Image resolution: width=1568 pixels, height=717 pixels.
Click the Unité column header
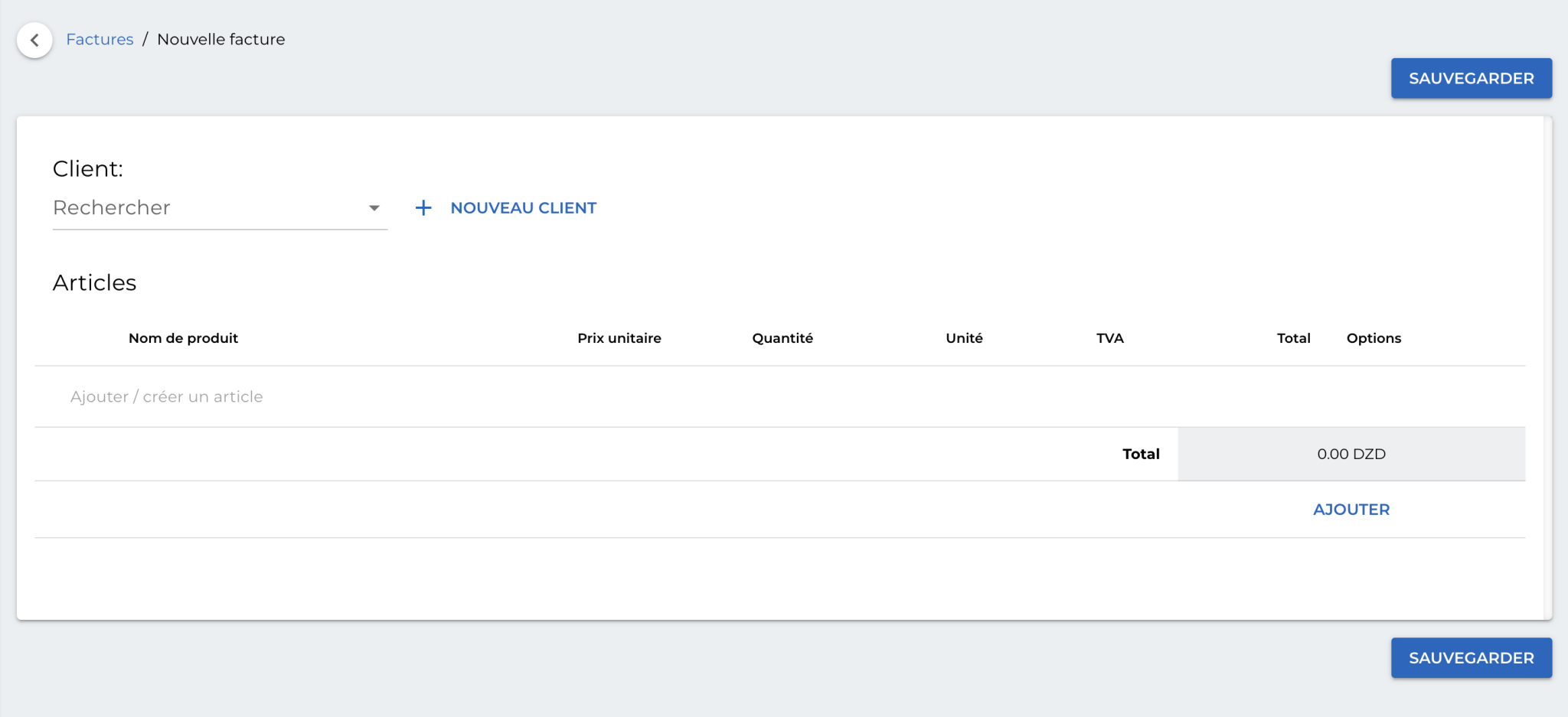coord(963,337)
